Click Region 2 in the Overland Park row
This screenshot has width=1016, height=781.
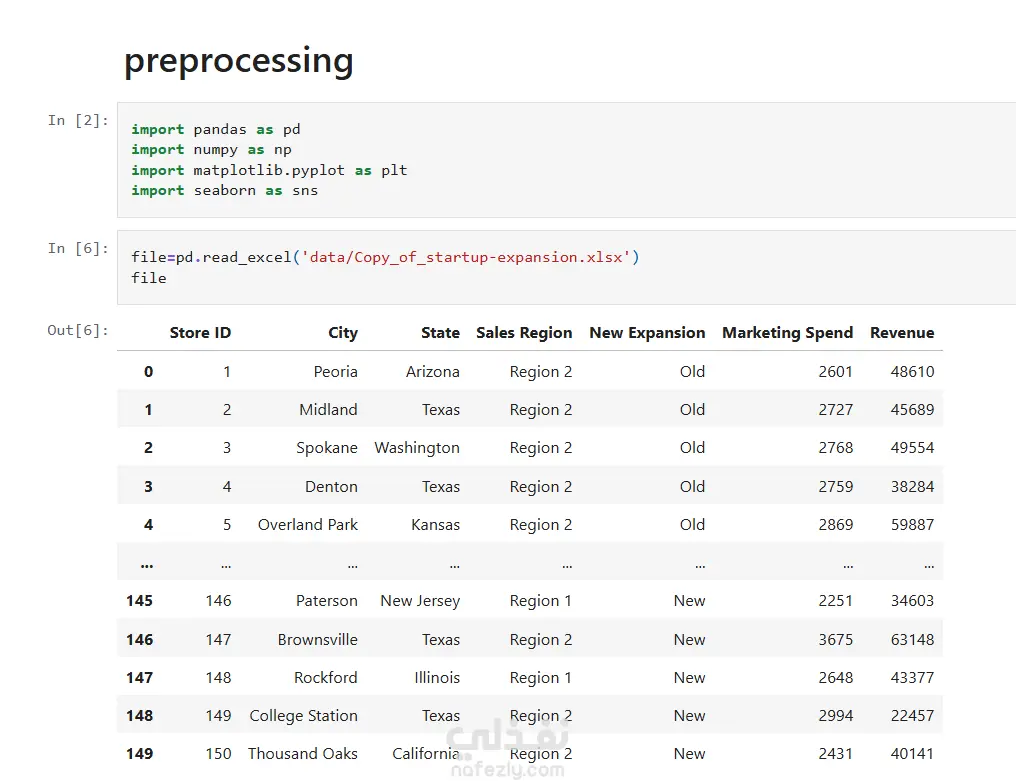[541, 524]
